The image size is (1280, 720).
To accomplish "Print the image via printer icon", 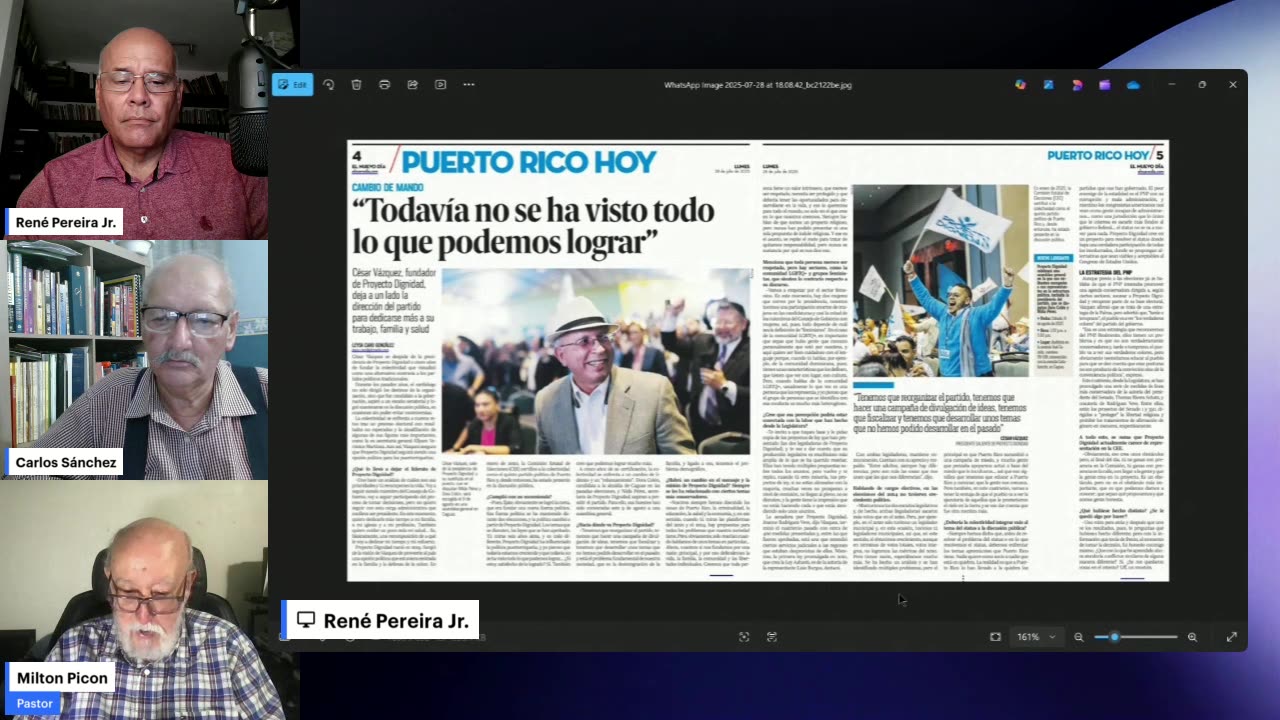I will pos(384,85).
